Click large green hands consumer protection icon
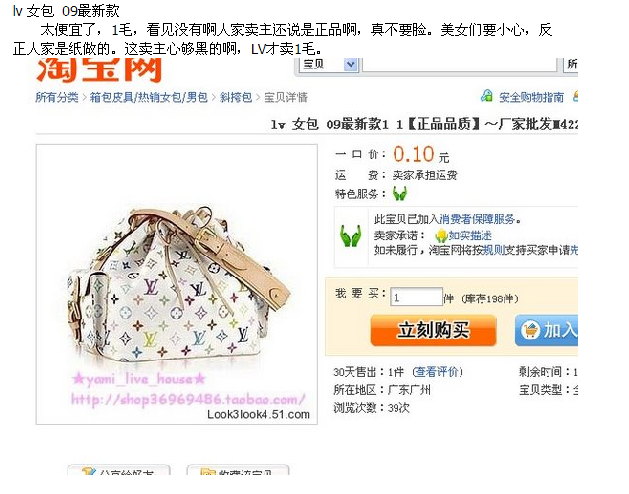Screen dimensions: 629x494 tap(350, 236)
